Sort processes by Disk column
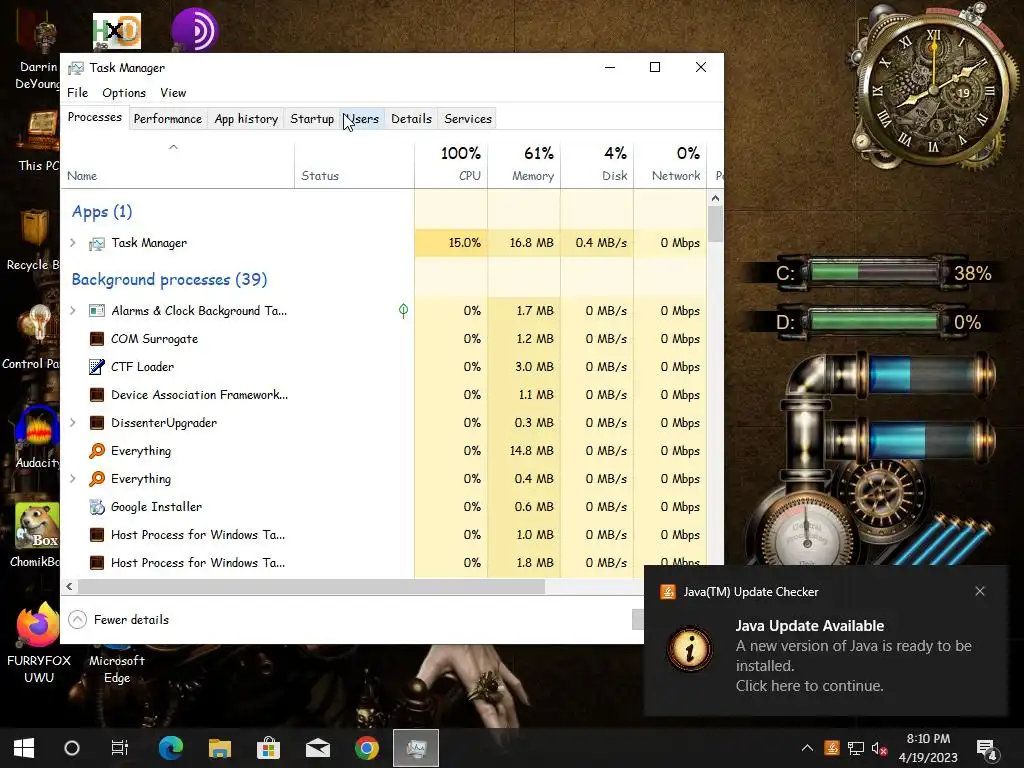The height and width of the screenshot is (768, 1024). click(597, 163)
